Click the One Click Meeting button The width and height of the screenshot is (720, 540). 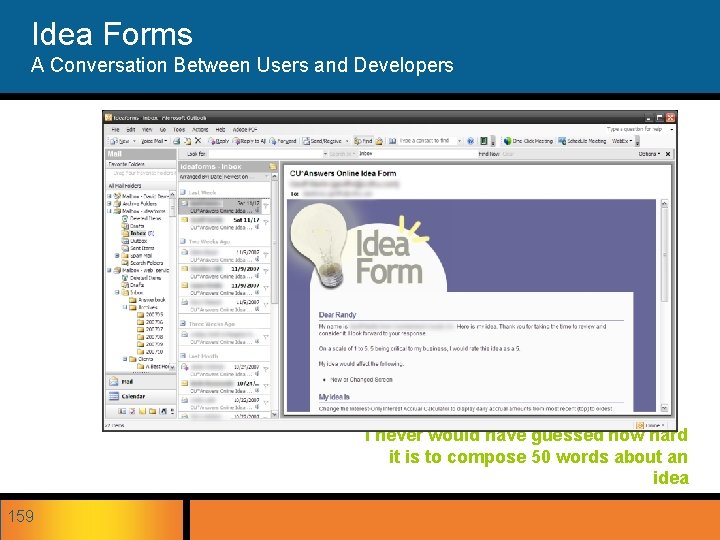tap(528, 141)
